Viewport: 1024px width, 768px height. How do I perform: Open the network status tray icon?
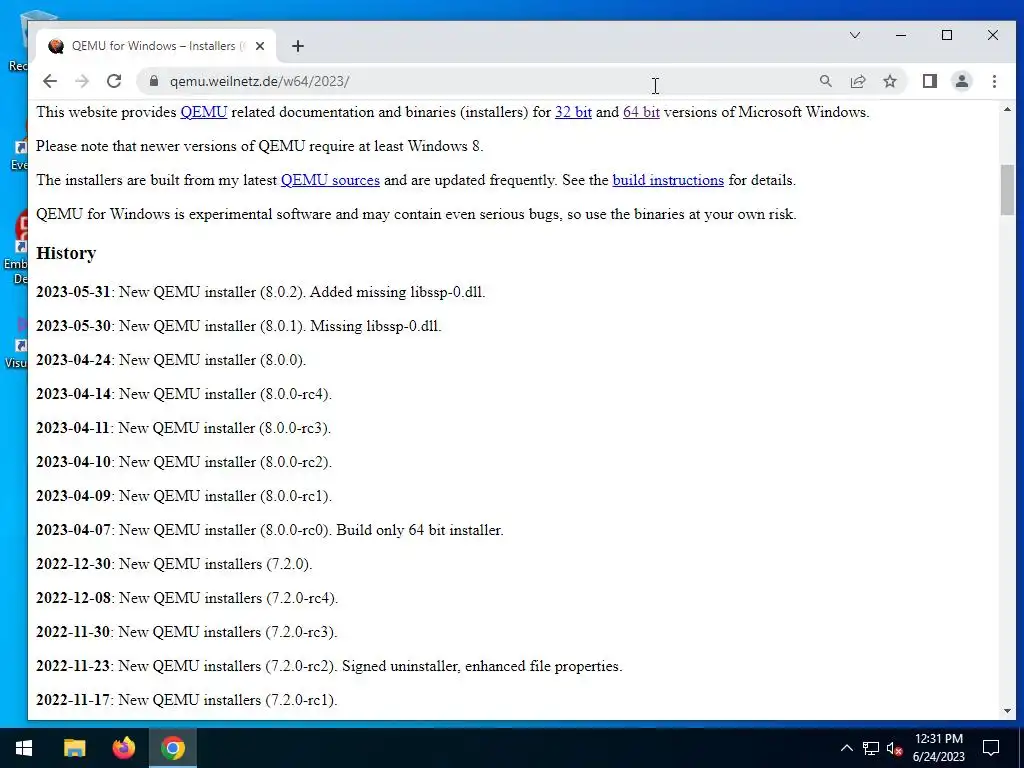click(871, 748)
